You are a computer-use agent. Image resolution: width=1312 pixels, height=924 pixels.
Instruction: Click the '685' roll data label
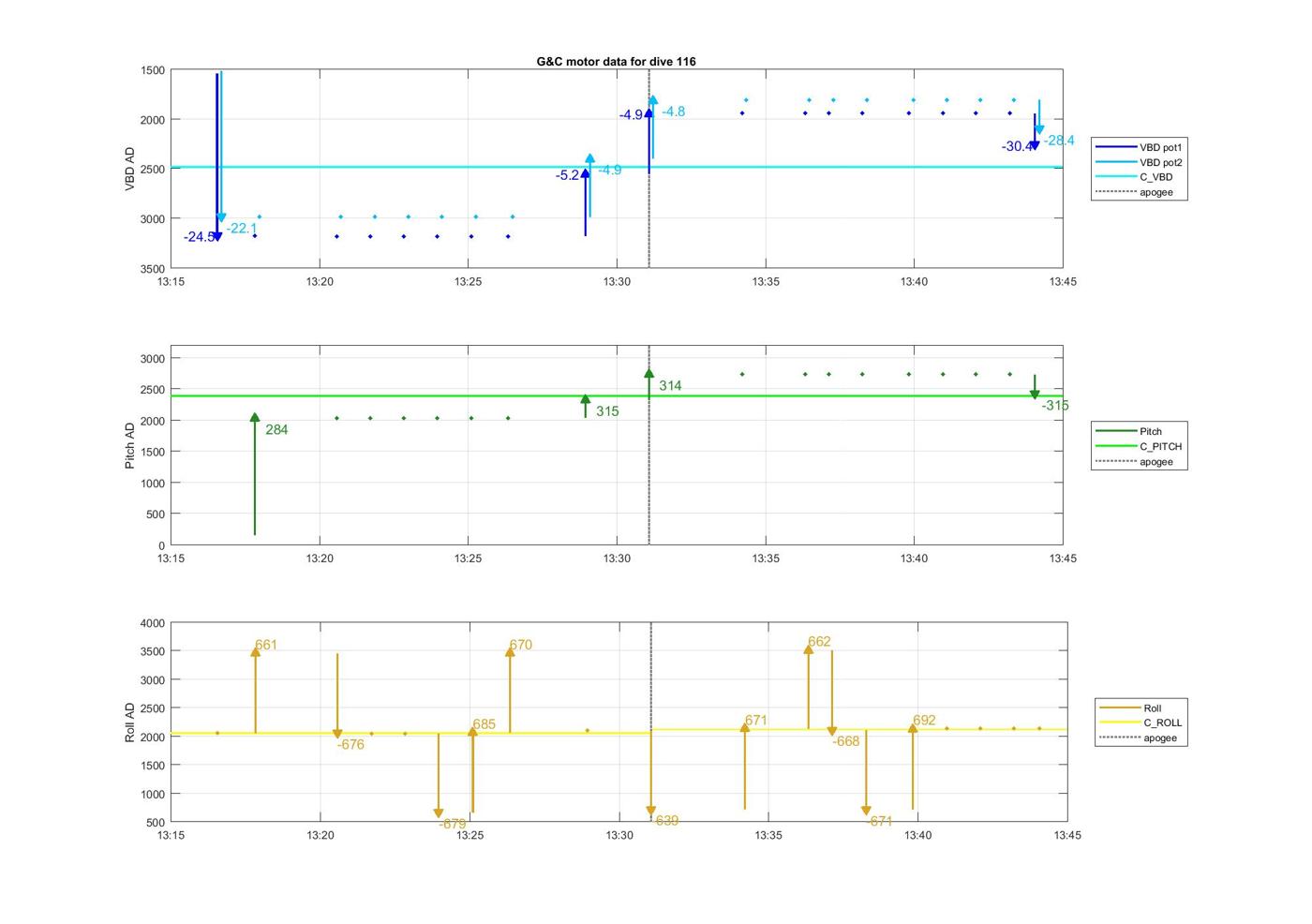[x=484, y=724]
